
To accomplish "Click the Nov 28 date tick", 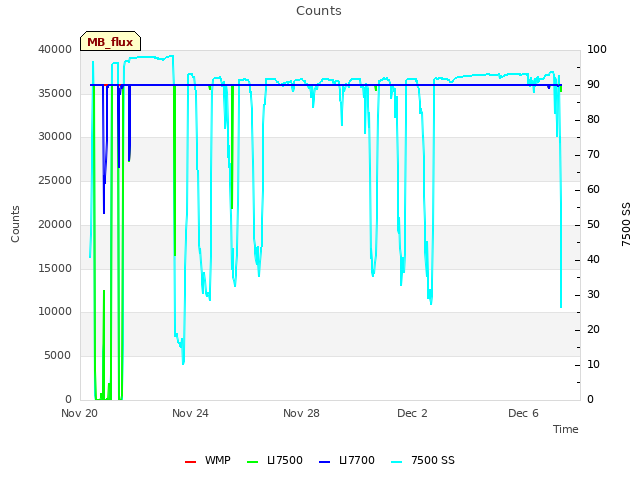I will (x=301, y=413).
